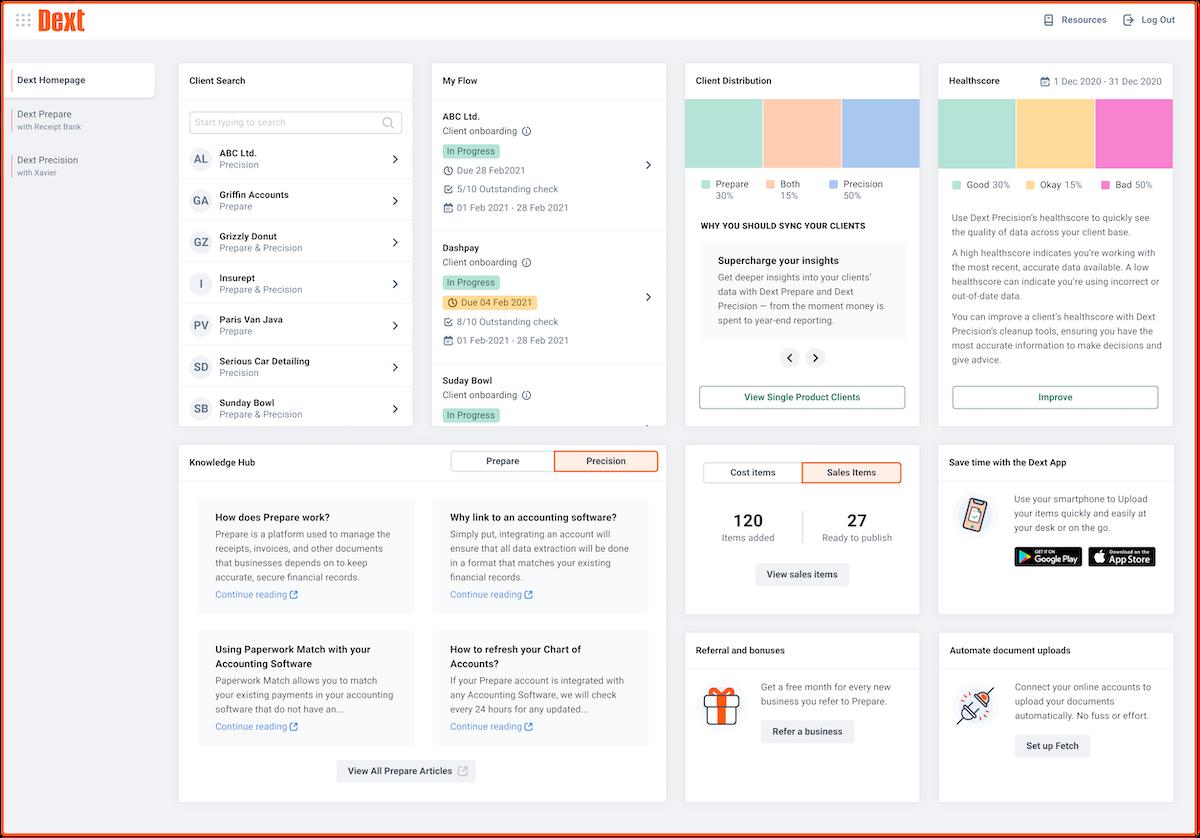Click info icon beside Dashpay Client onboarding

527,262
